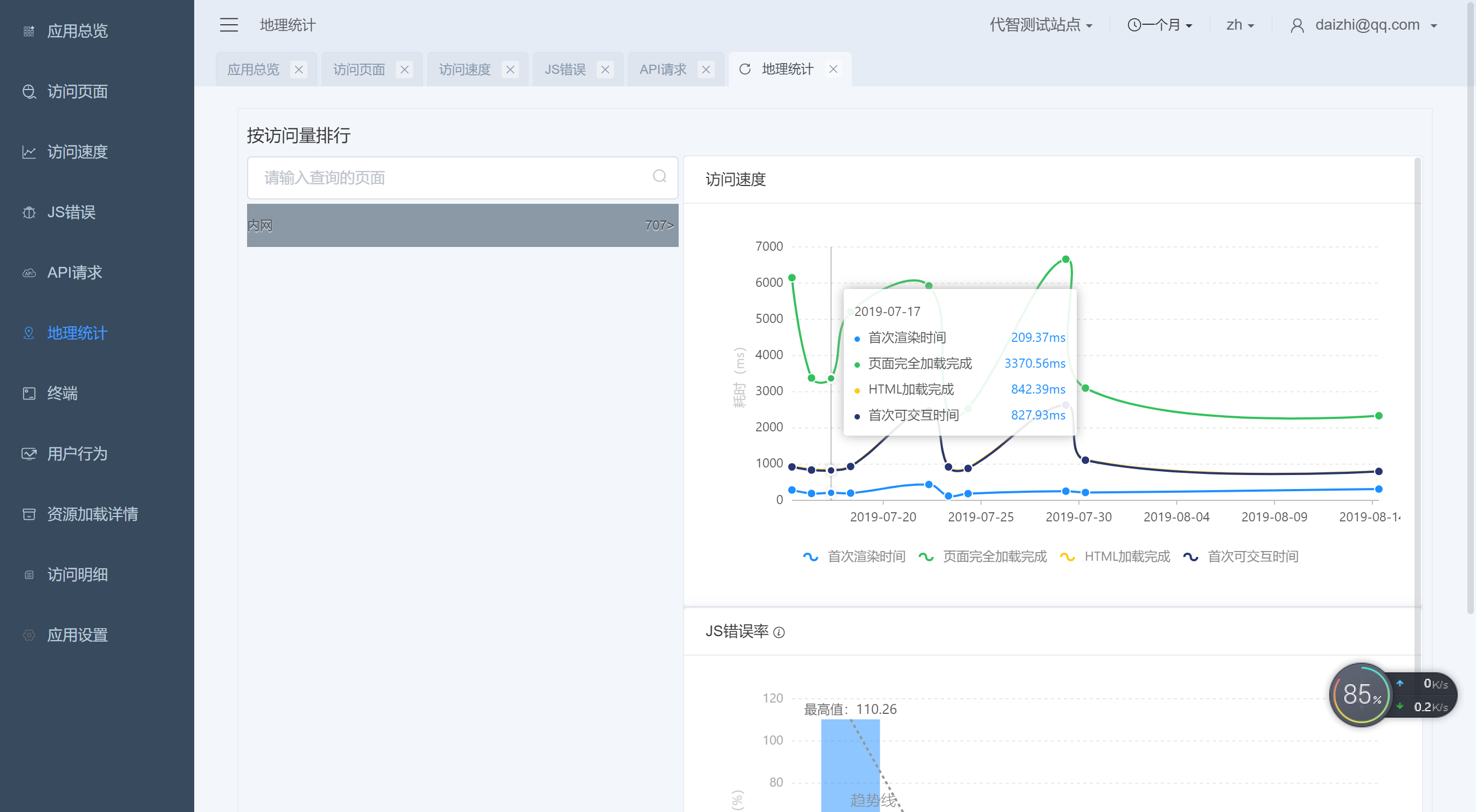
Task: Open daizhi@qq.com account dropdown
Action: click(1376, 25)
